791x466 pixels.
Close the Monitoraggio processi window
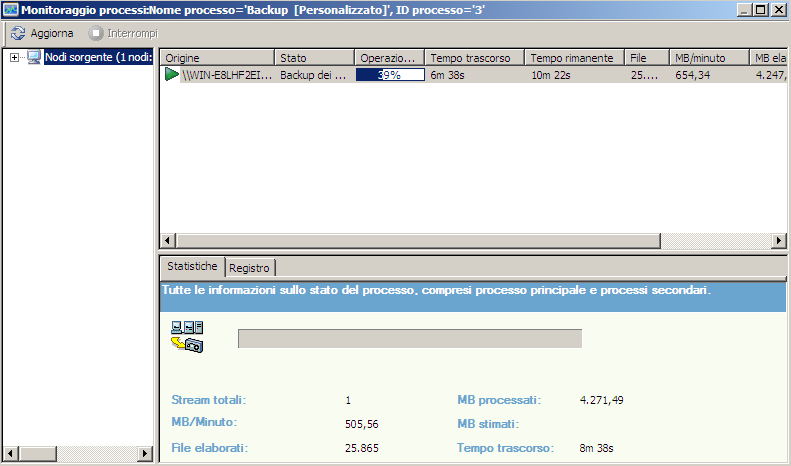(778, 10)
